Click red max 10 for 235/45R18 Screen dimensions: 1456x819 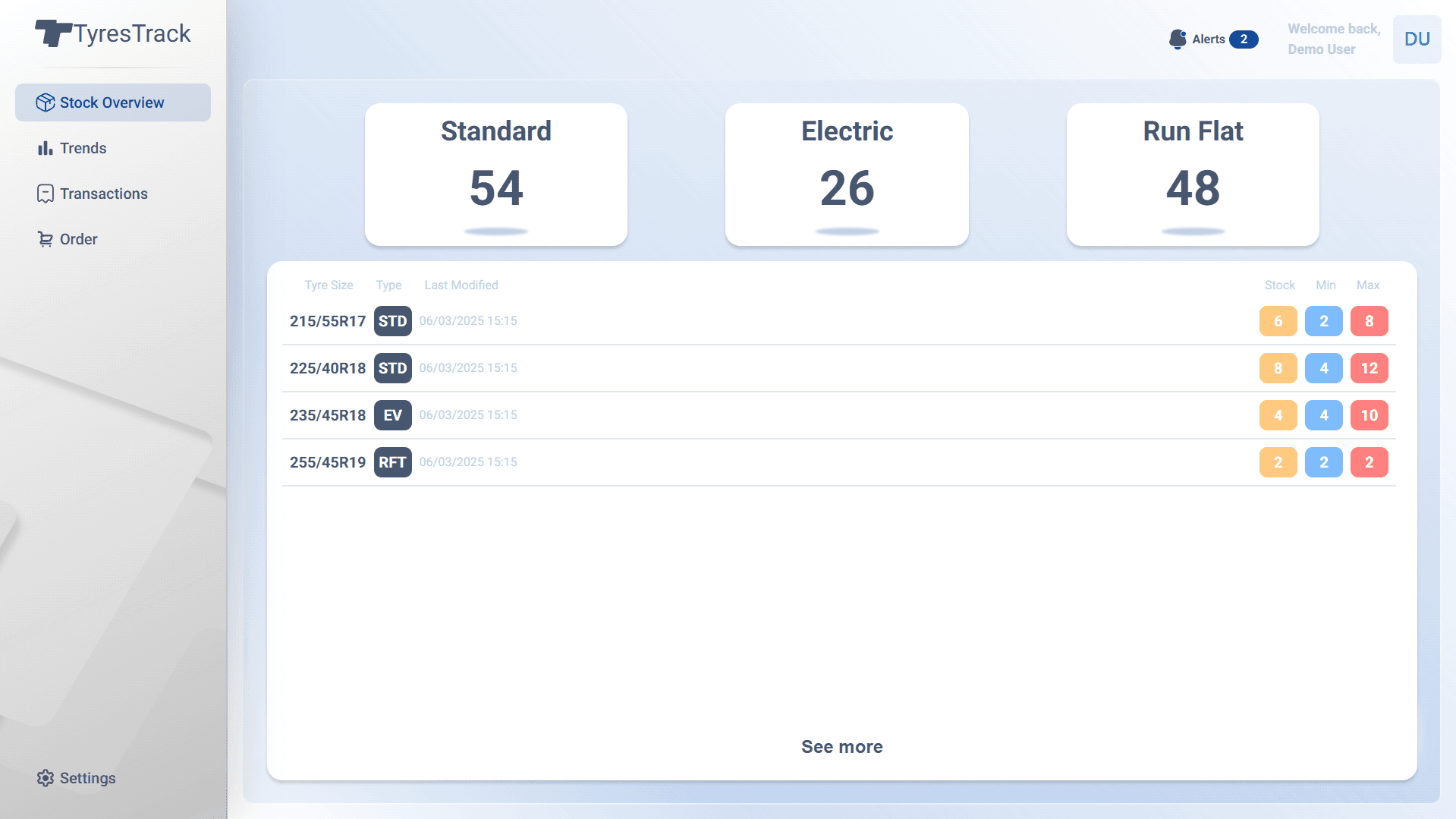1370,415
